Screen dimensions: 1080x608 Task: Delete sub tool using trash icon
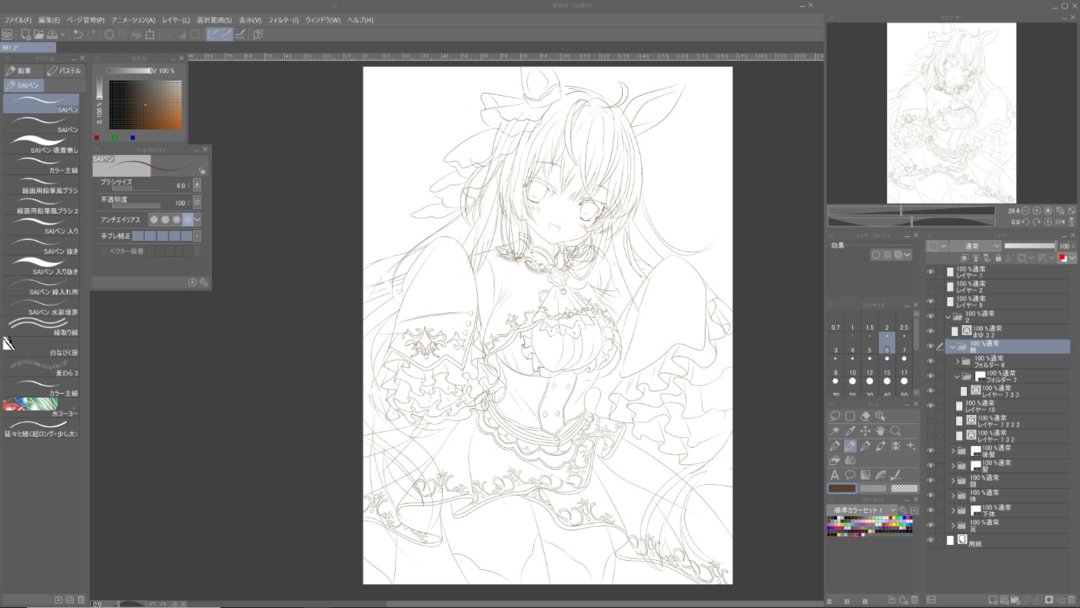[81, 600]
